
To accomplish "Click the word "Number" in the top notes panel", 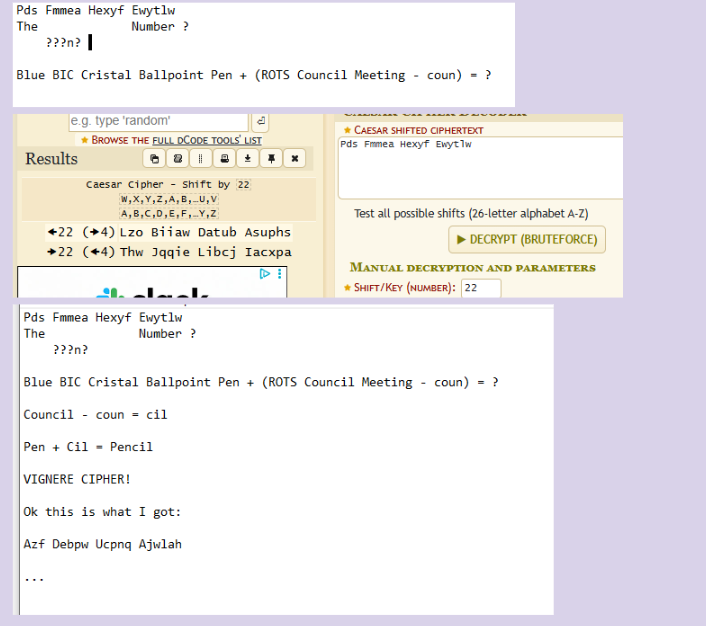I will pos(153,27).
